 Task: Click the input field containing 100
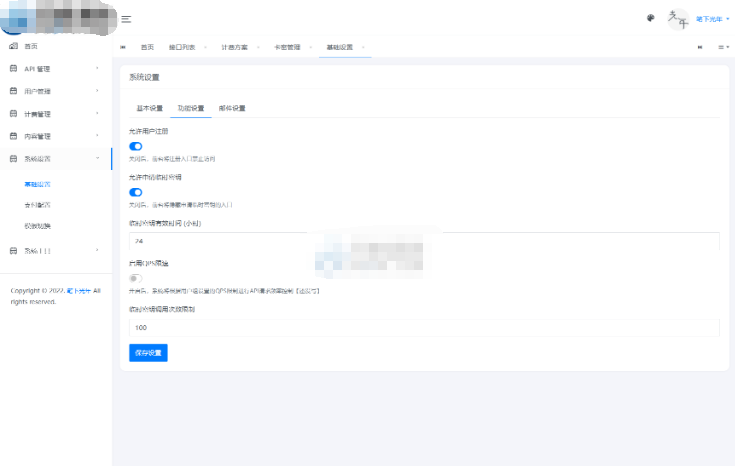(424, 328)
